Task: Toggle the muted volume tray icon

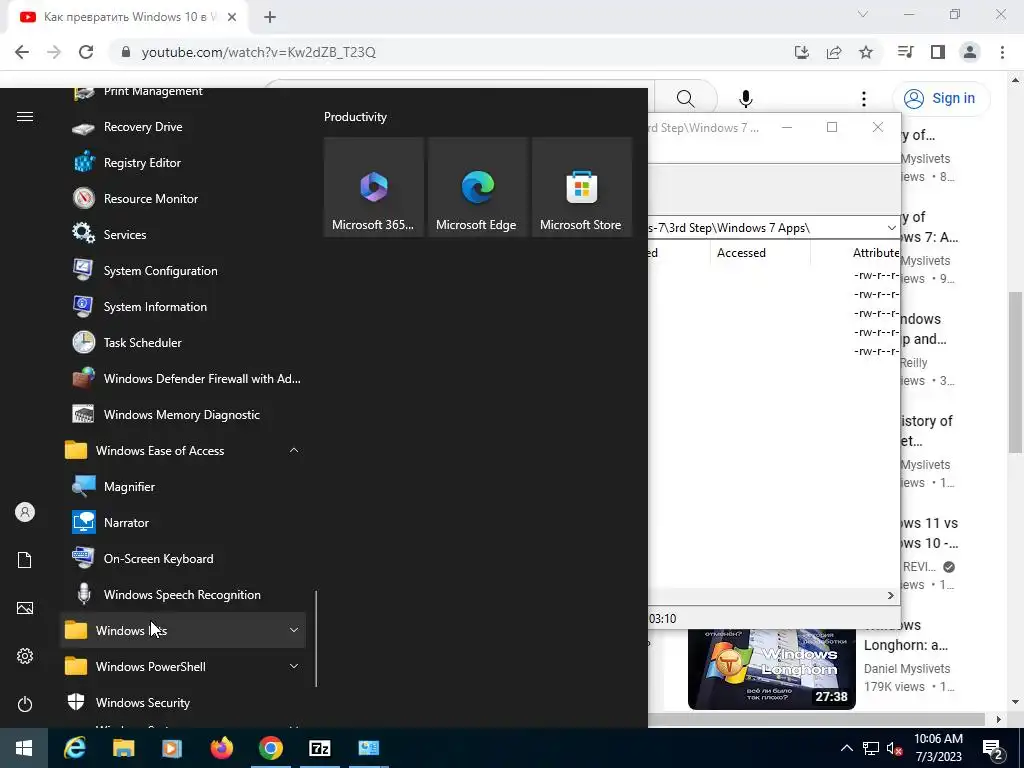Action: tap(894, 748)
